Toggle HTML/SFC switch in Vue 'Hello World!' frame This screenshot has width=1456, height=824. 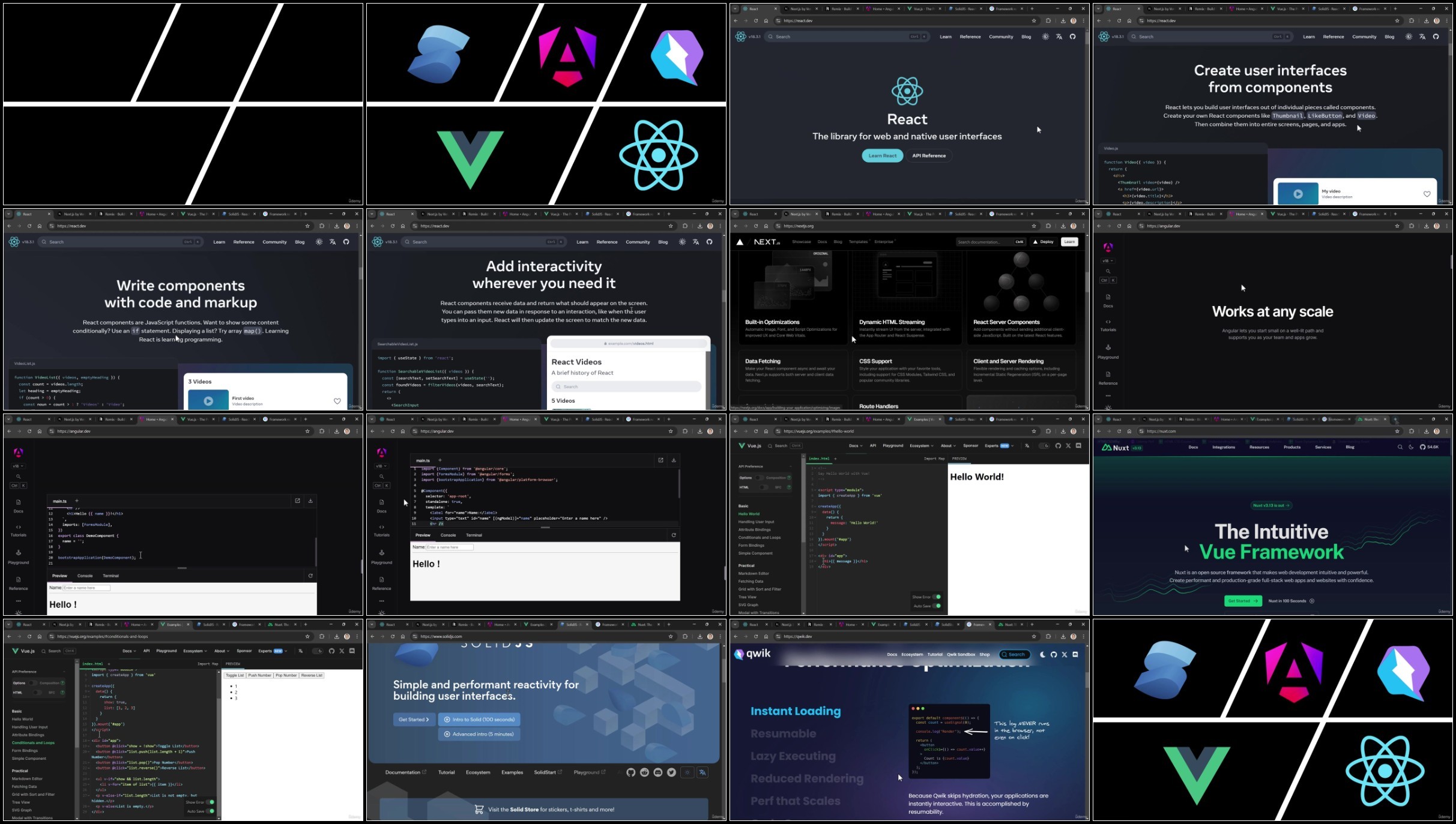[x=763, y=487]
